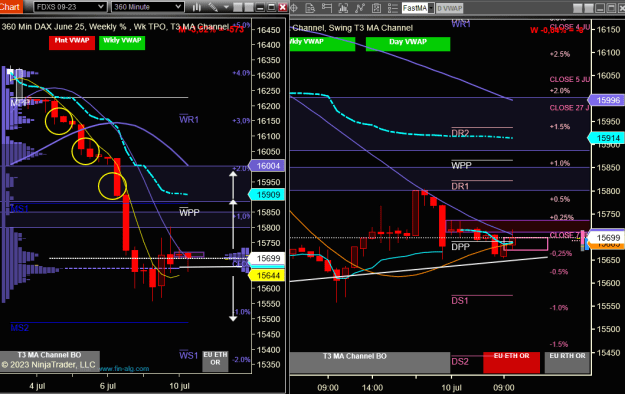Viewport: 625px width, 394px height.
Task: Open the FDXS 09-23 instrument dropdown
Action: point(70,7)
